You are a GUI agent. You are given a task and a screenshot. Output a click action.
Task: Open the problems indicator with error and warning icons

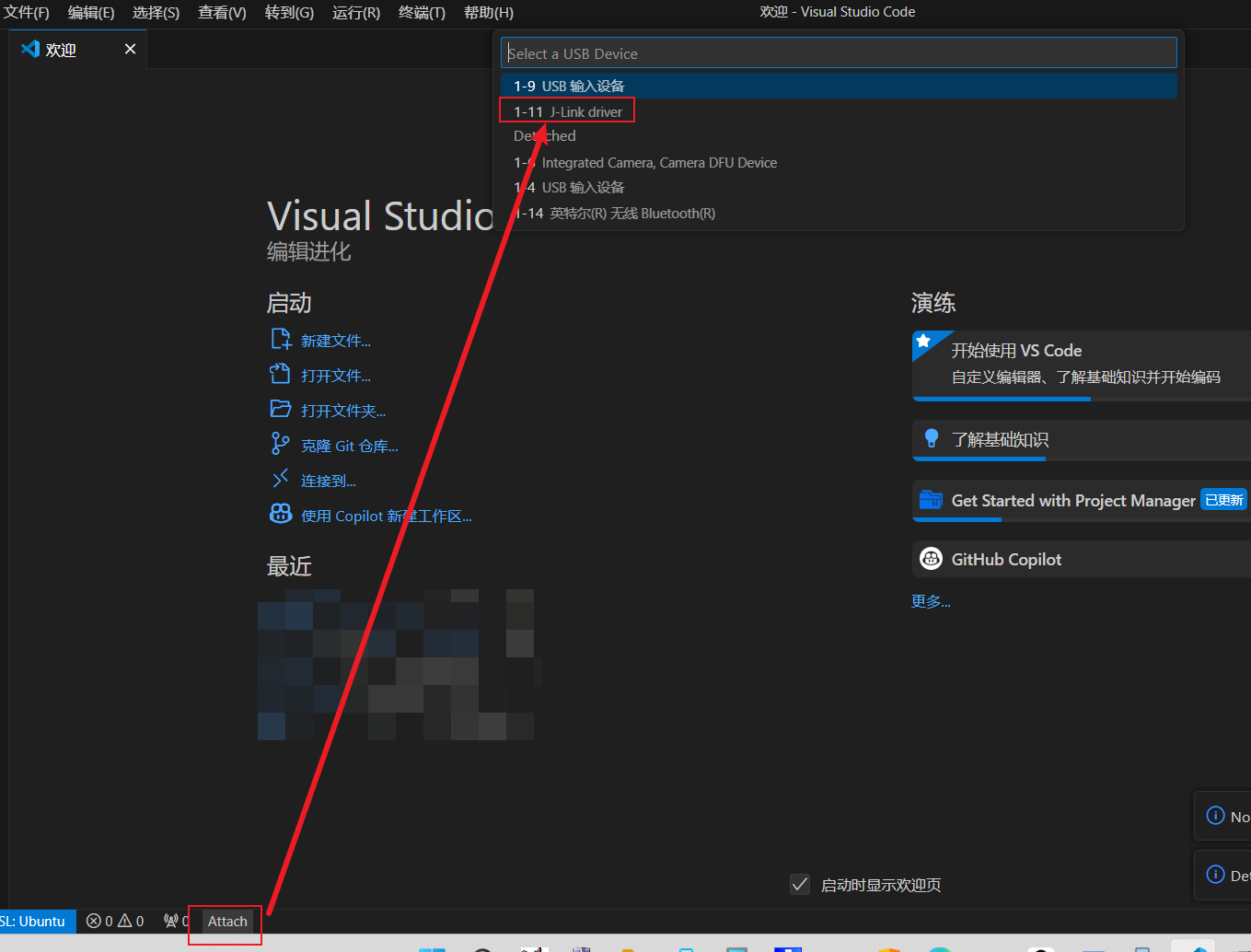click(x=115, y=921)
